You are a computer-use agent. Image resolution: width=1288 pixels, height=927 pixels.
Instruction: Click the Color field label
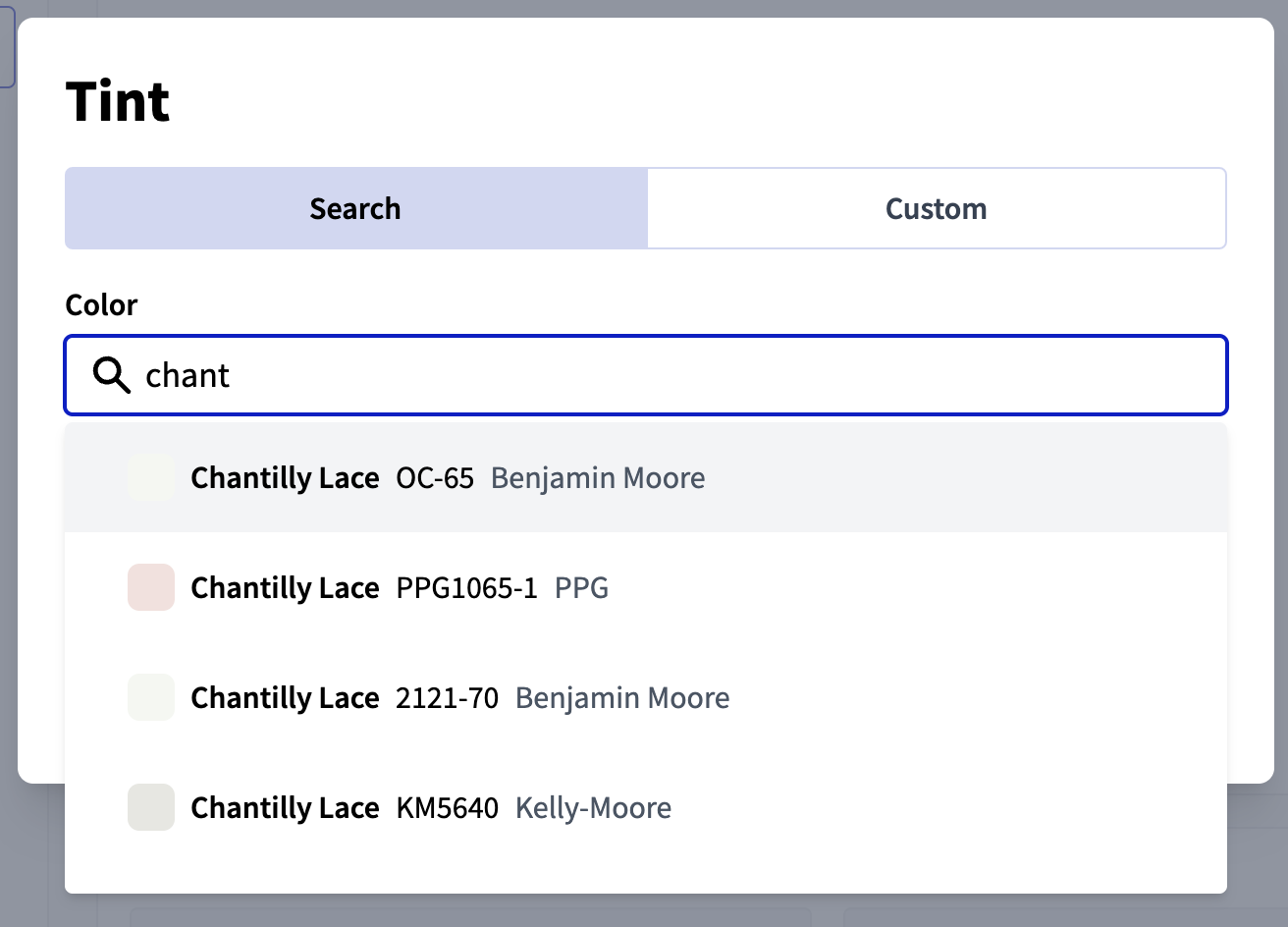tap(101, 304)
